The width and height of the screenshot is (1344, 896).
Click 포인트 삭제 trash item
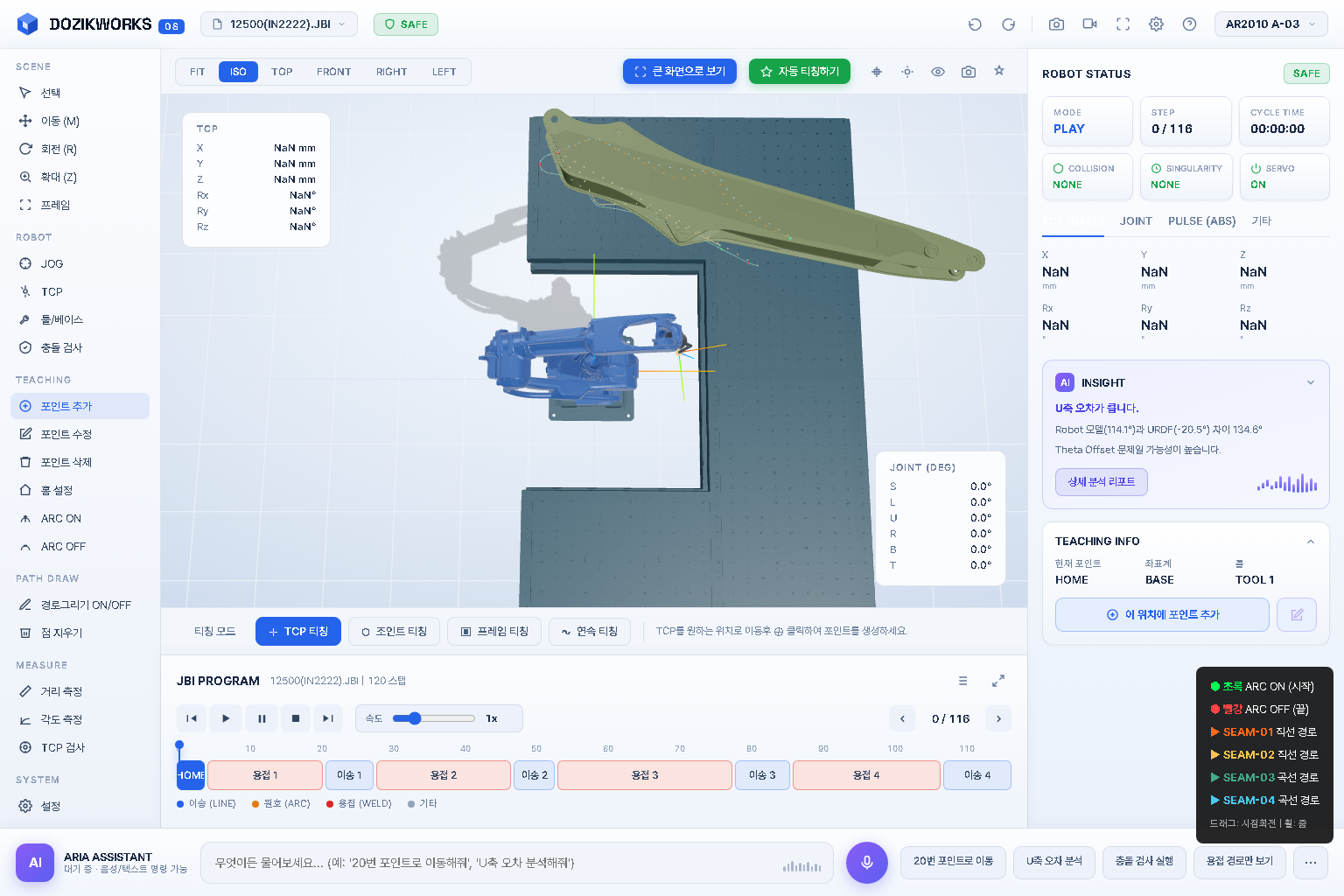[80, 462]
